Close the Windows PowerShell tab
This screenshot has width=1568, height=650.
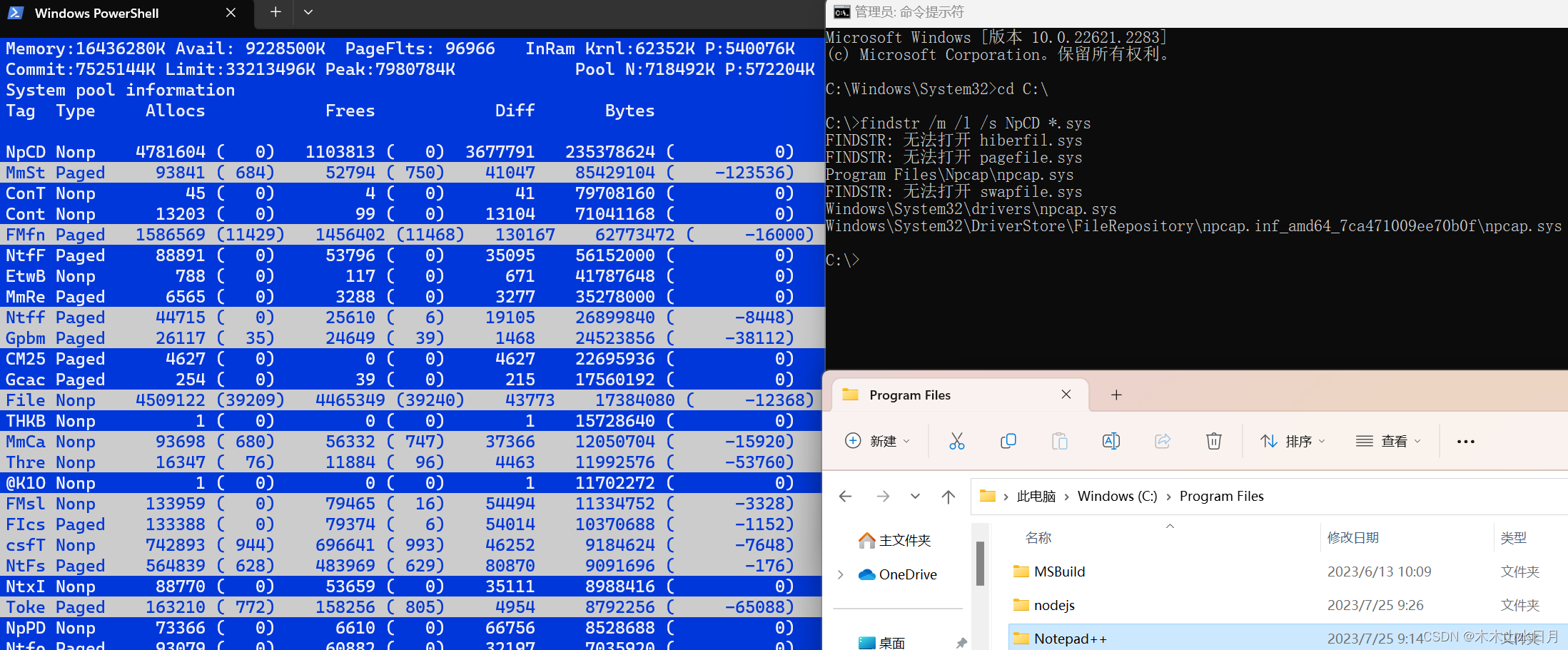pos(231,13)
